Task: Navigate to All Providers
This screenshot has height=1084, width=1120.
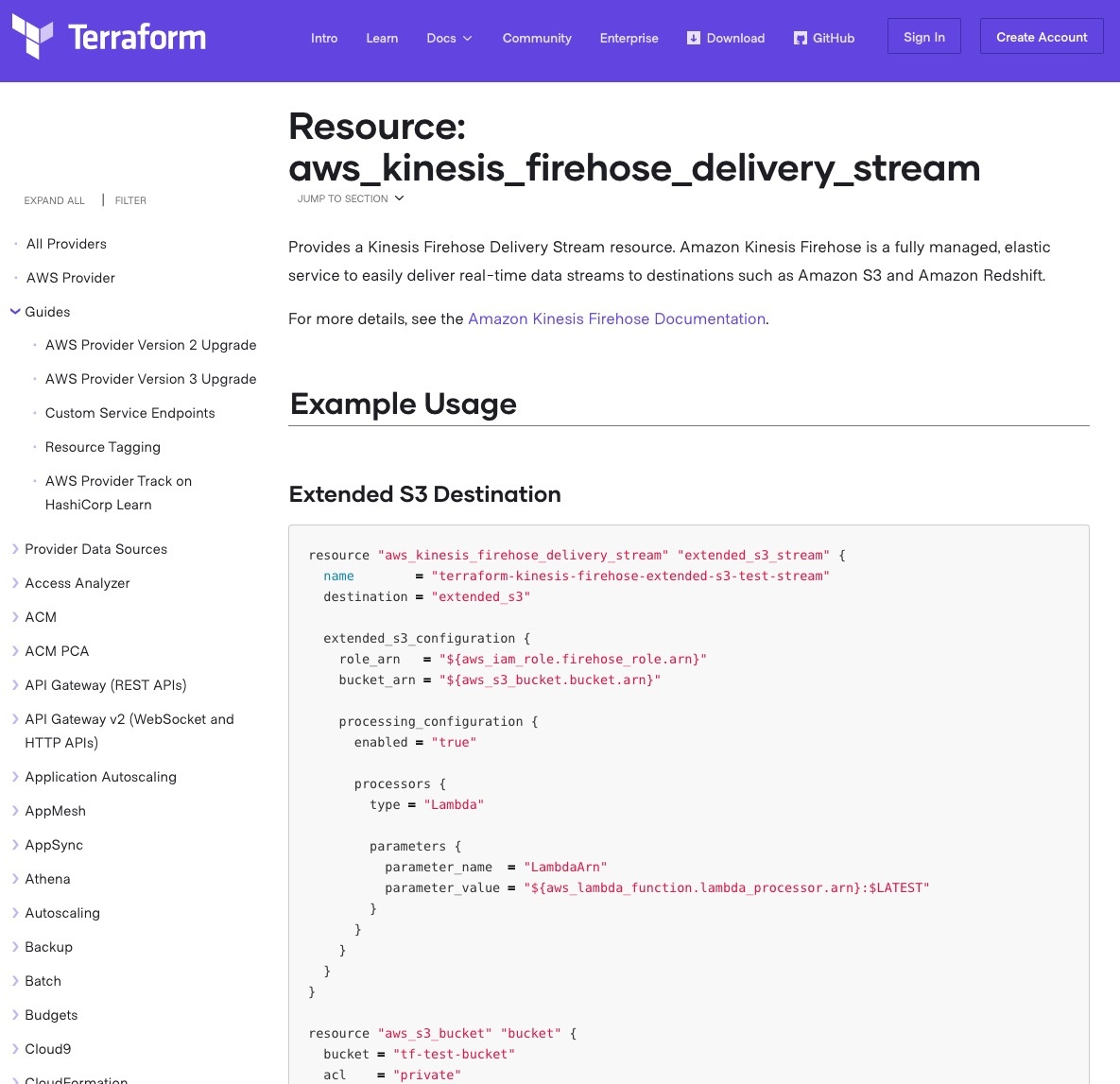Action: (x=66, y=244)
